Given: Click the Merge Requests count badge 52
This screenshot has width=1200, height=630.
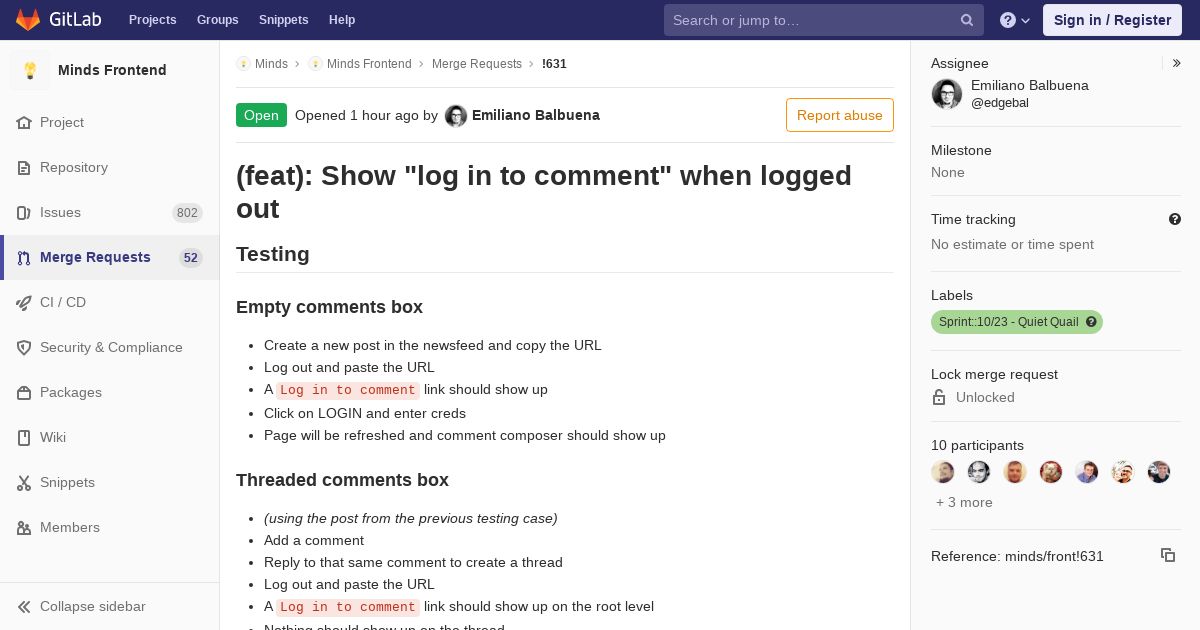Looking at the screenshot, I should (x=191, y=258).
